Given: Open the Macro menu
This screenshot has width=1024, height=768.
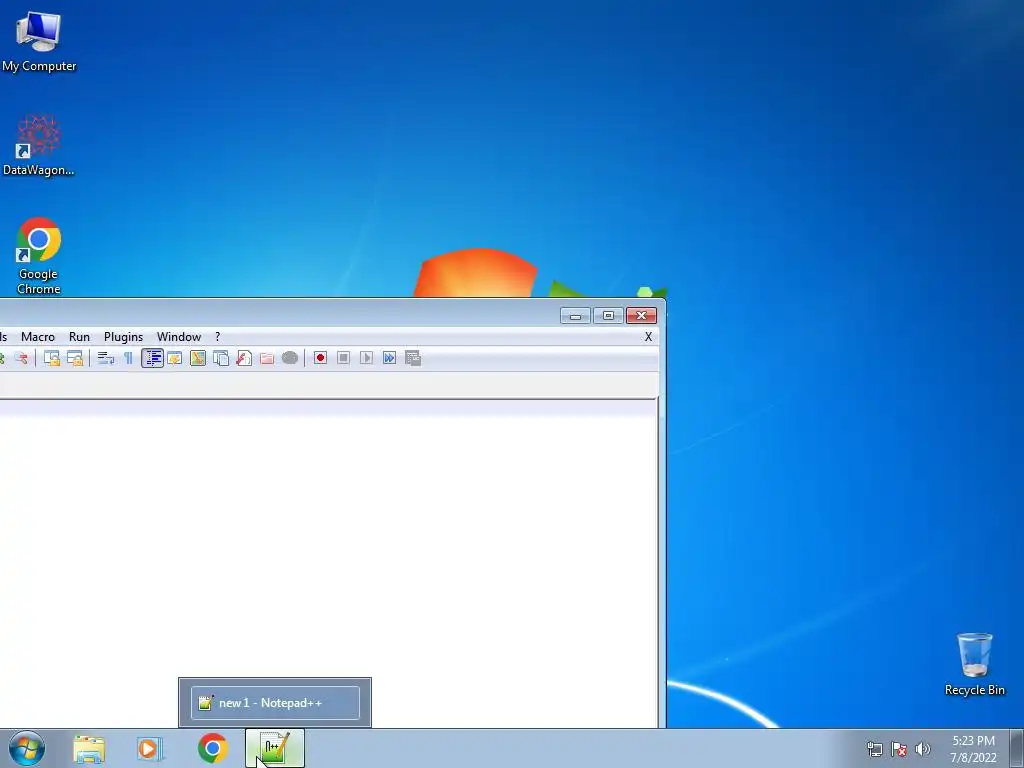Looking at the screenshot, I should click(x=38, y=337).
